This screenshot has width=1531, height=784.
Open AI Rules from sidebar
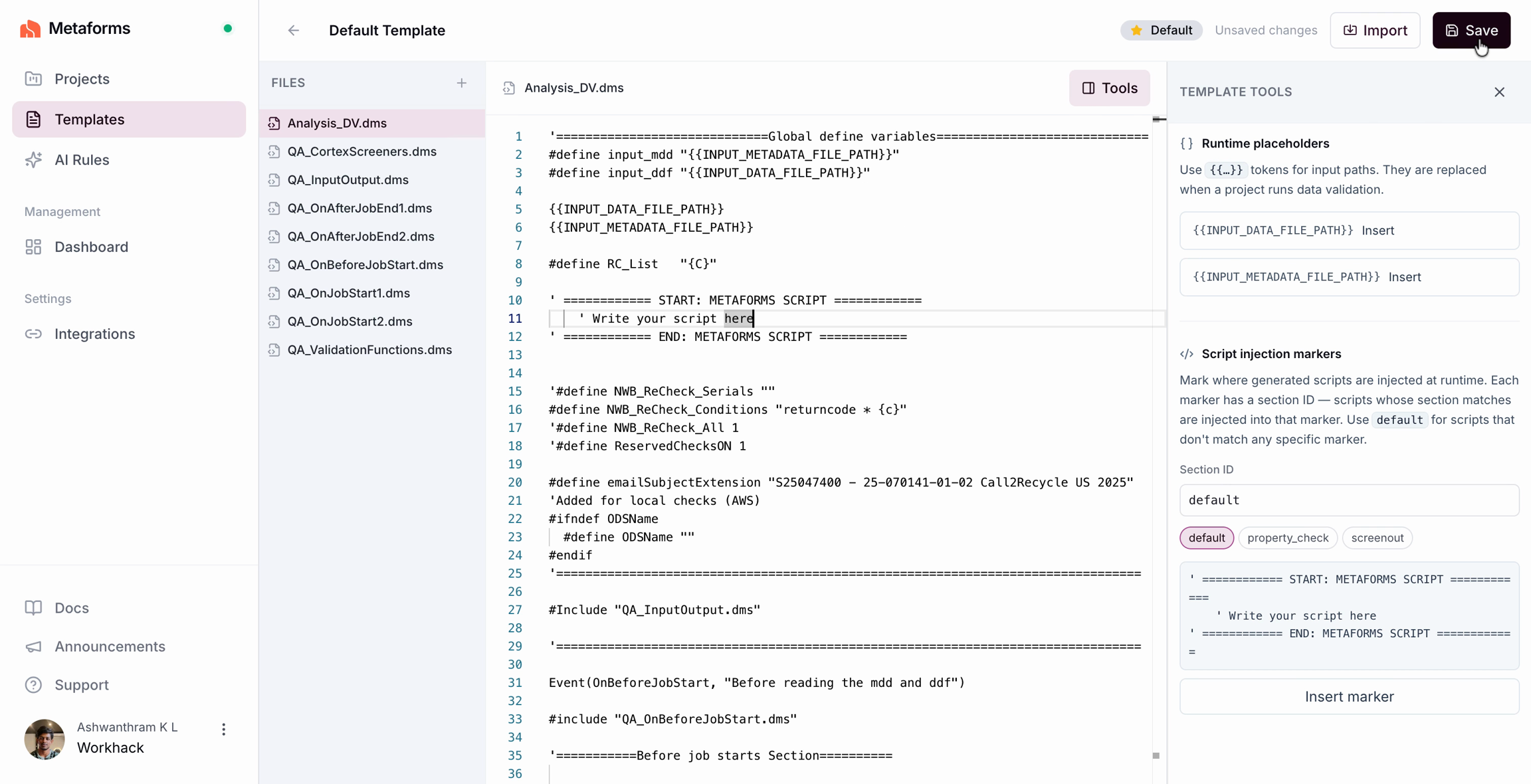click(82, 160)
